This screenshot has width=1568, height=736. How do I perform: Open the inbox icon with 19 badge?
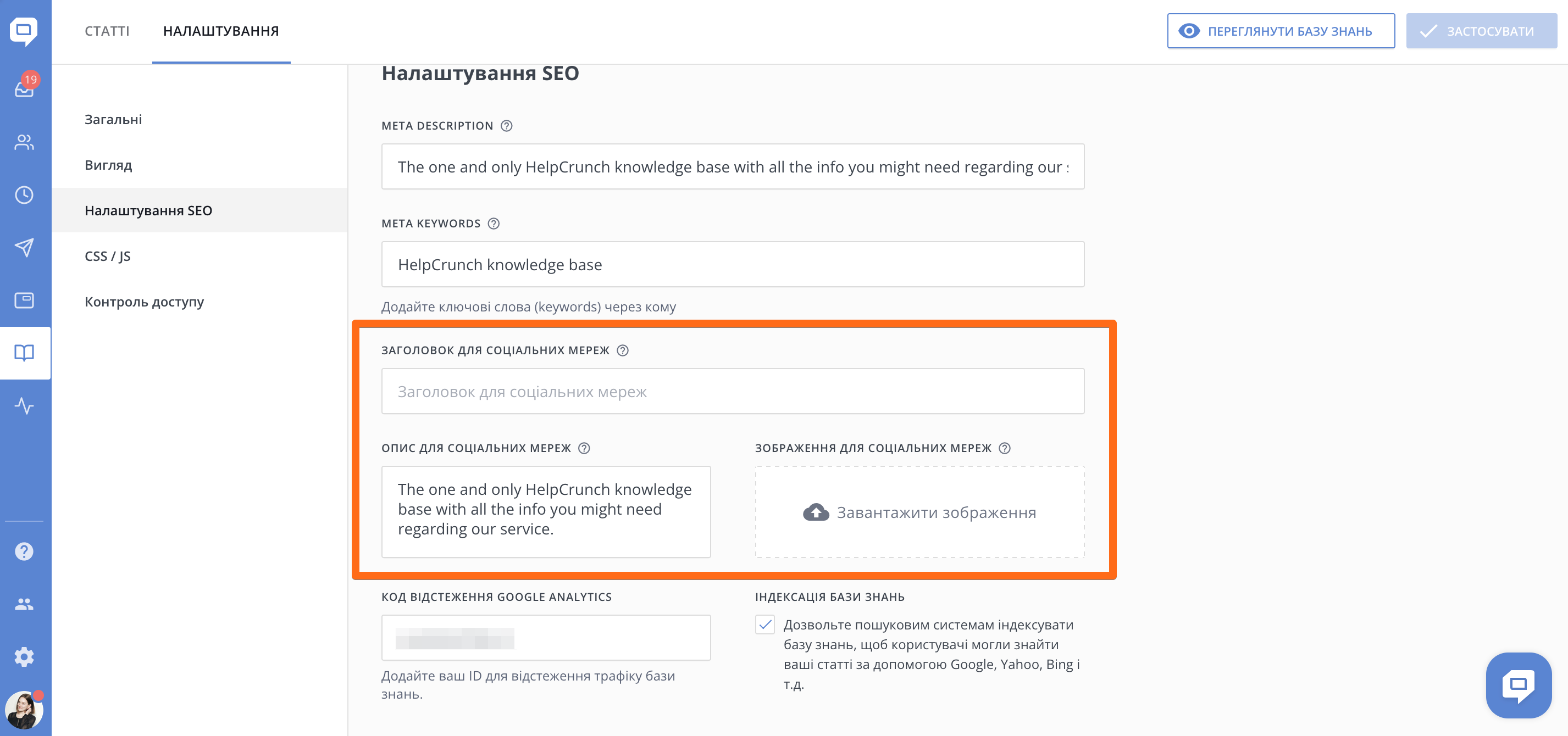24,88
